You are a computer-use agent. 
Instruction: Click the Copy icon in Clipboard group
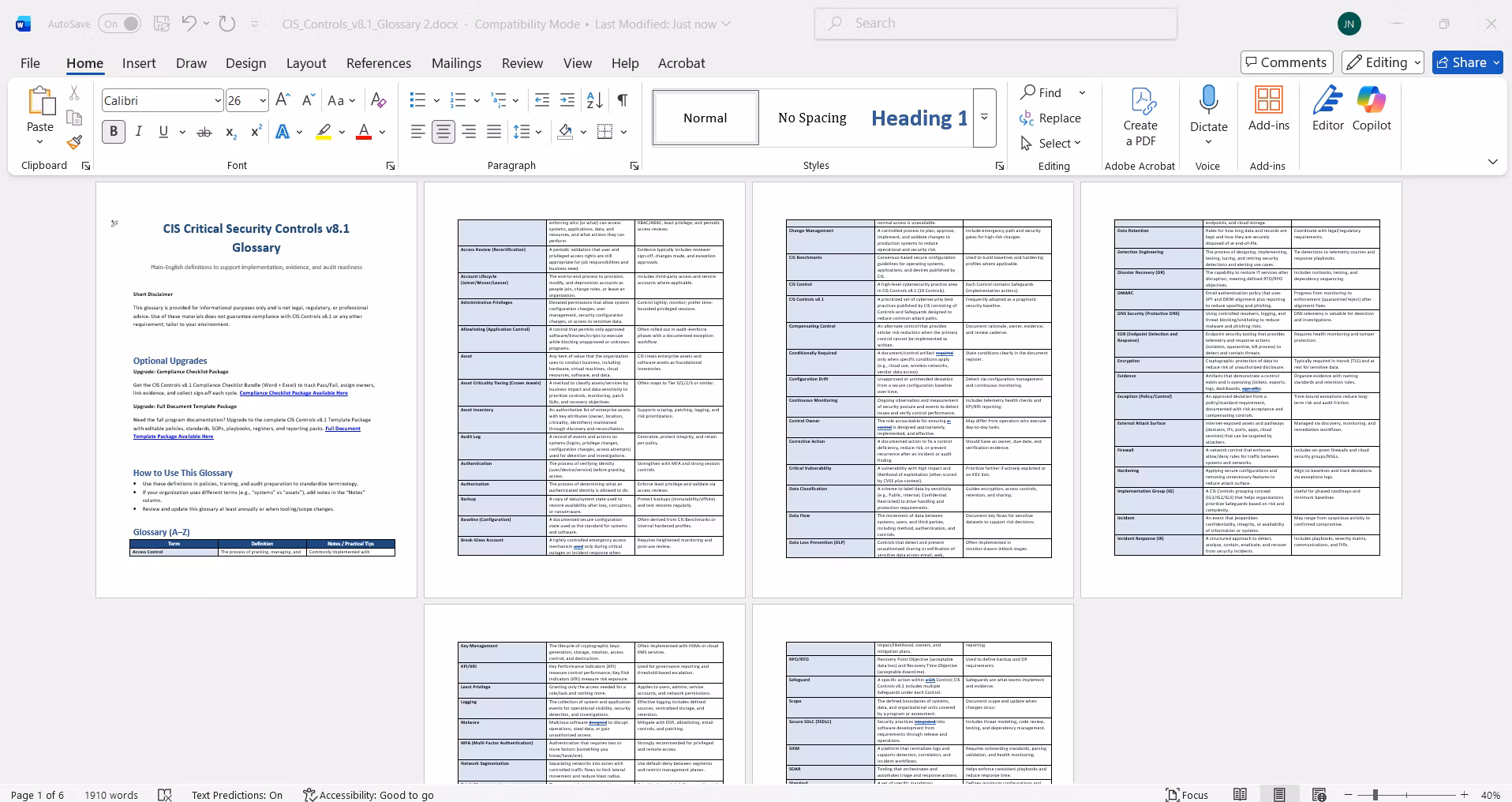[74, 118]
